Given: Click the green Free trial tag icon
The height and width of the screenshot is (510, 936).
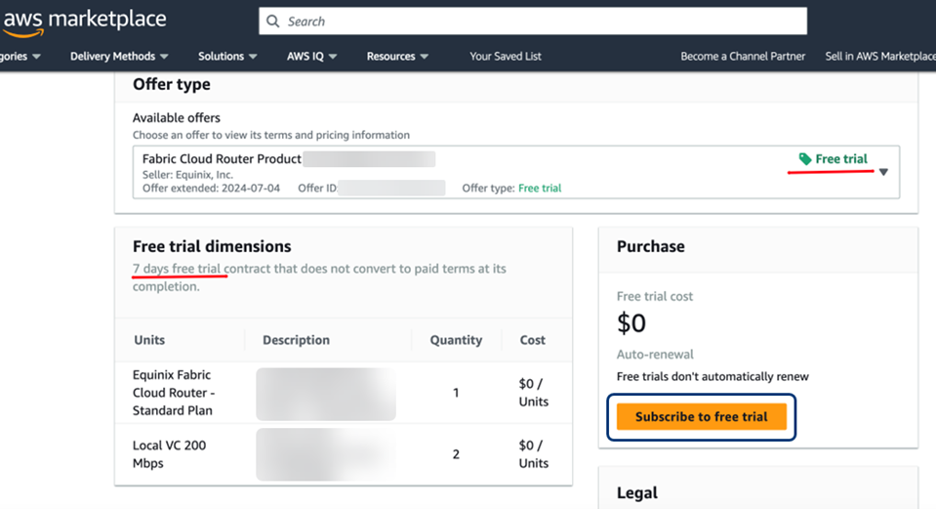Looking at the screenshot, I should 805,159.
